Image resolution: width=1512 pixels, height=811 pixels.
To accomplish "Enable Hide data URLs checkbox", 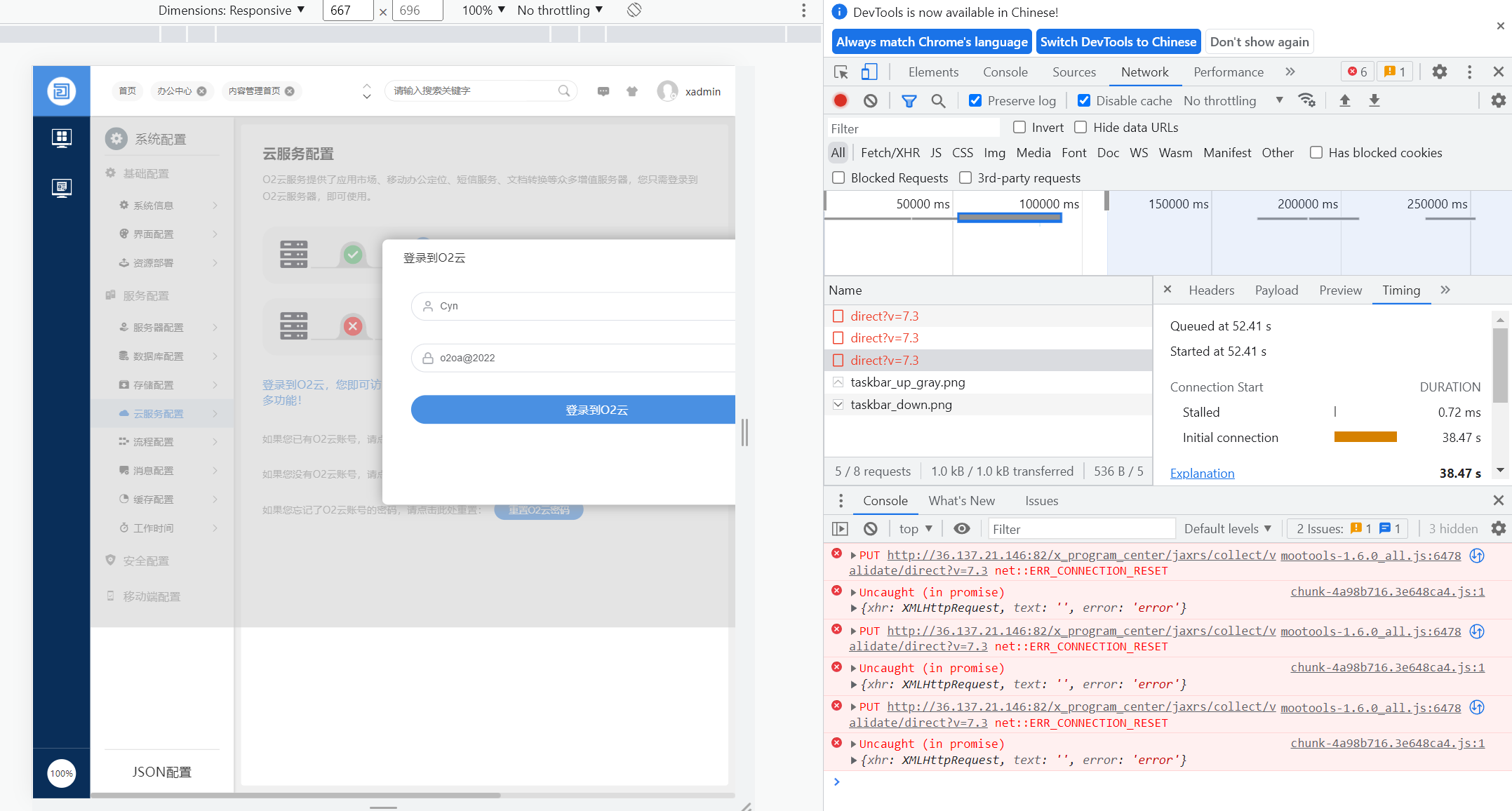I will pos(1081,127).
